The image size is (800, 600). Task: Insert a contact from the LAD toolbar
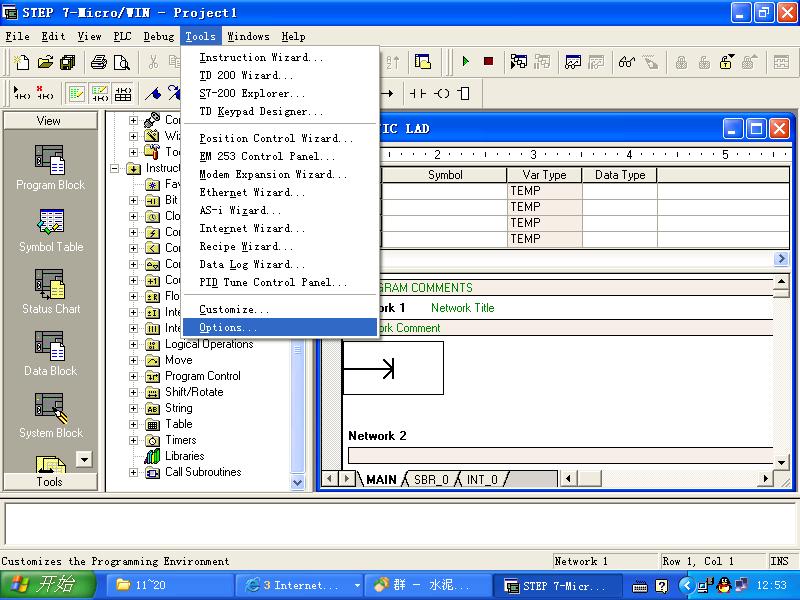tap(418, 93)
